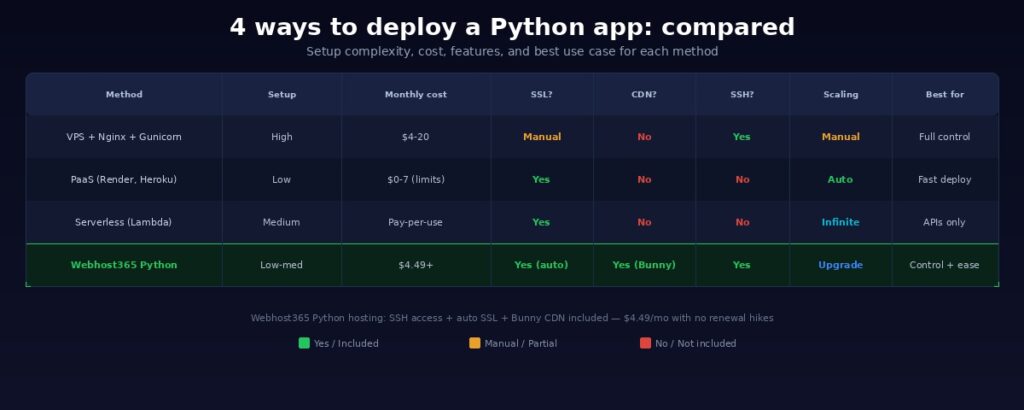Image resolution: width=1024 pixels, height=410 pixels.
Task: Select the 'Setup' column header
Action: tap(281, 95)
